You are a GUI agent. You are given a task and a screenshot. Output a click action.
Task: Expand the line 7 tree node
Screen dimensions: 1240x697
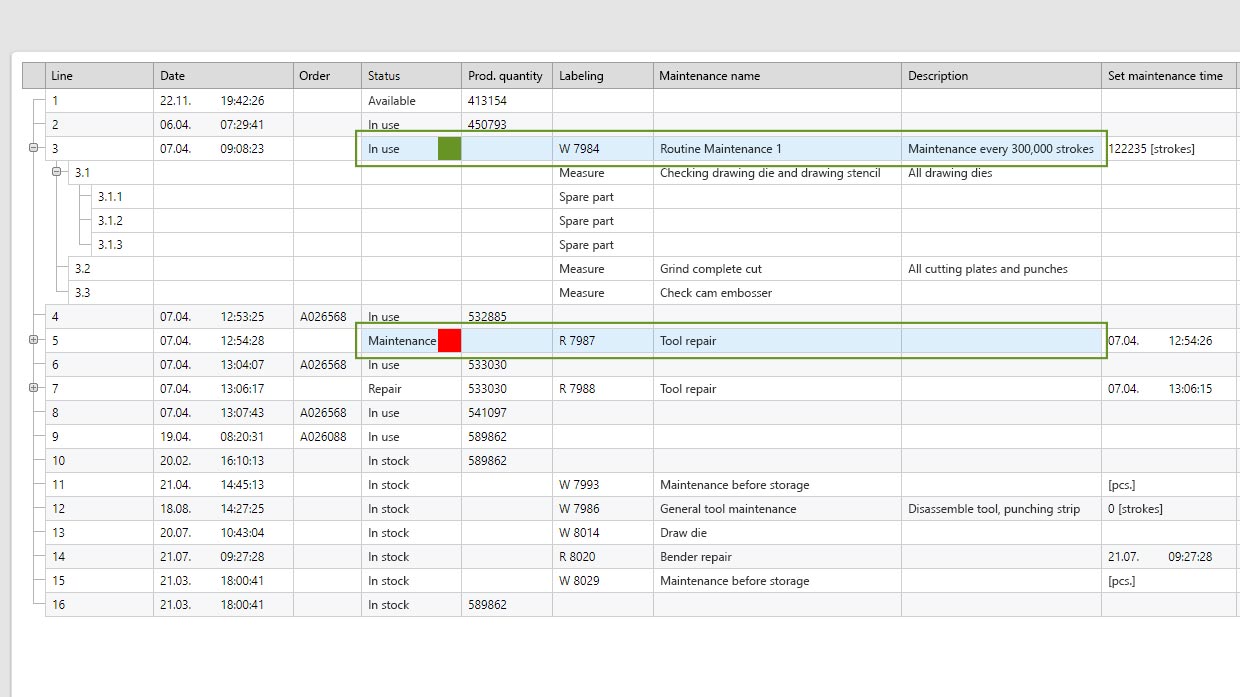[33, 388]
